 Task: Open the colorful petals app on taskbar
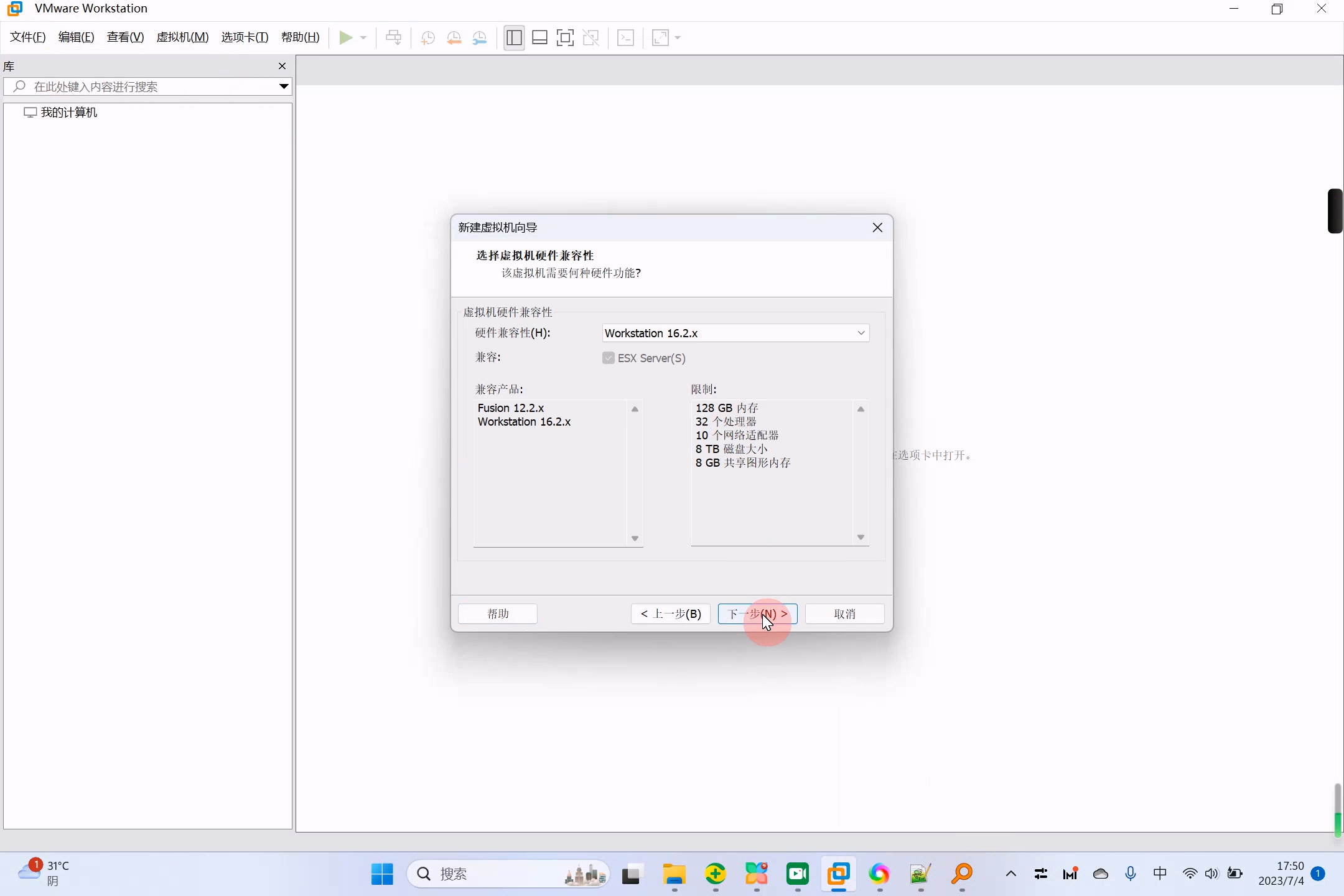click(757, 874)
